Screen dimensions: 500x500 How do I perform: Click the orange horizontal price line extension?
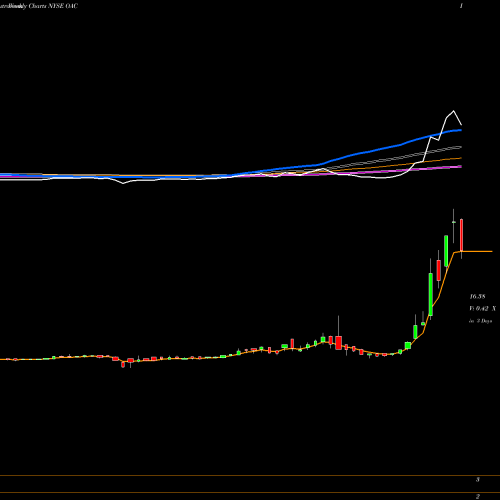477,251
